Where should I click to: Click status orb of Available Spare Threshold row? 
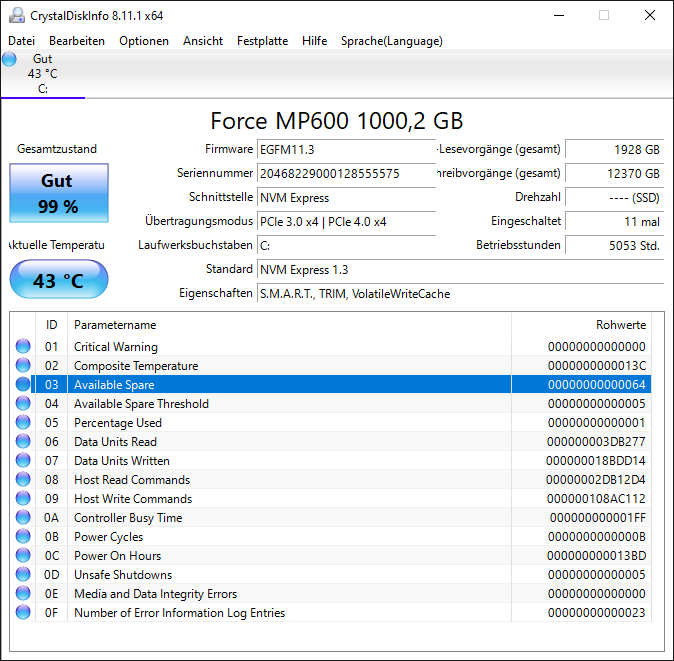pos(23,403)
